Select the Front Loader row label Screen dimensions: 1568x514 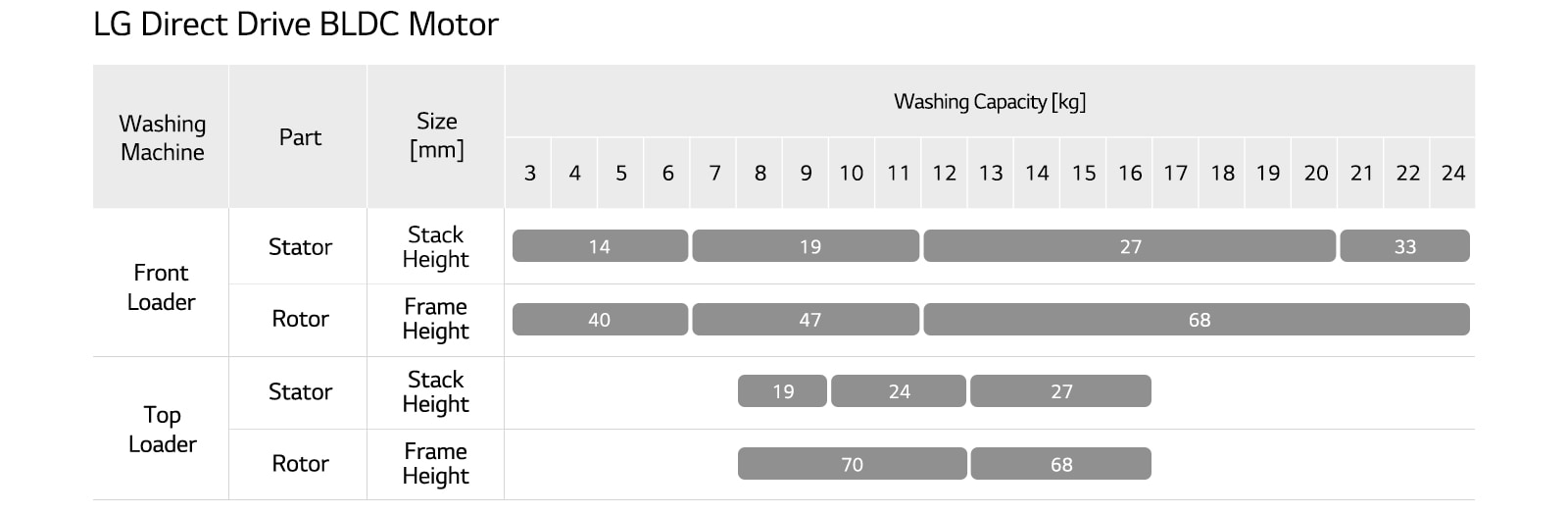click(x=162, y=286)
